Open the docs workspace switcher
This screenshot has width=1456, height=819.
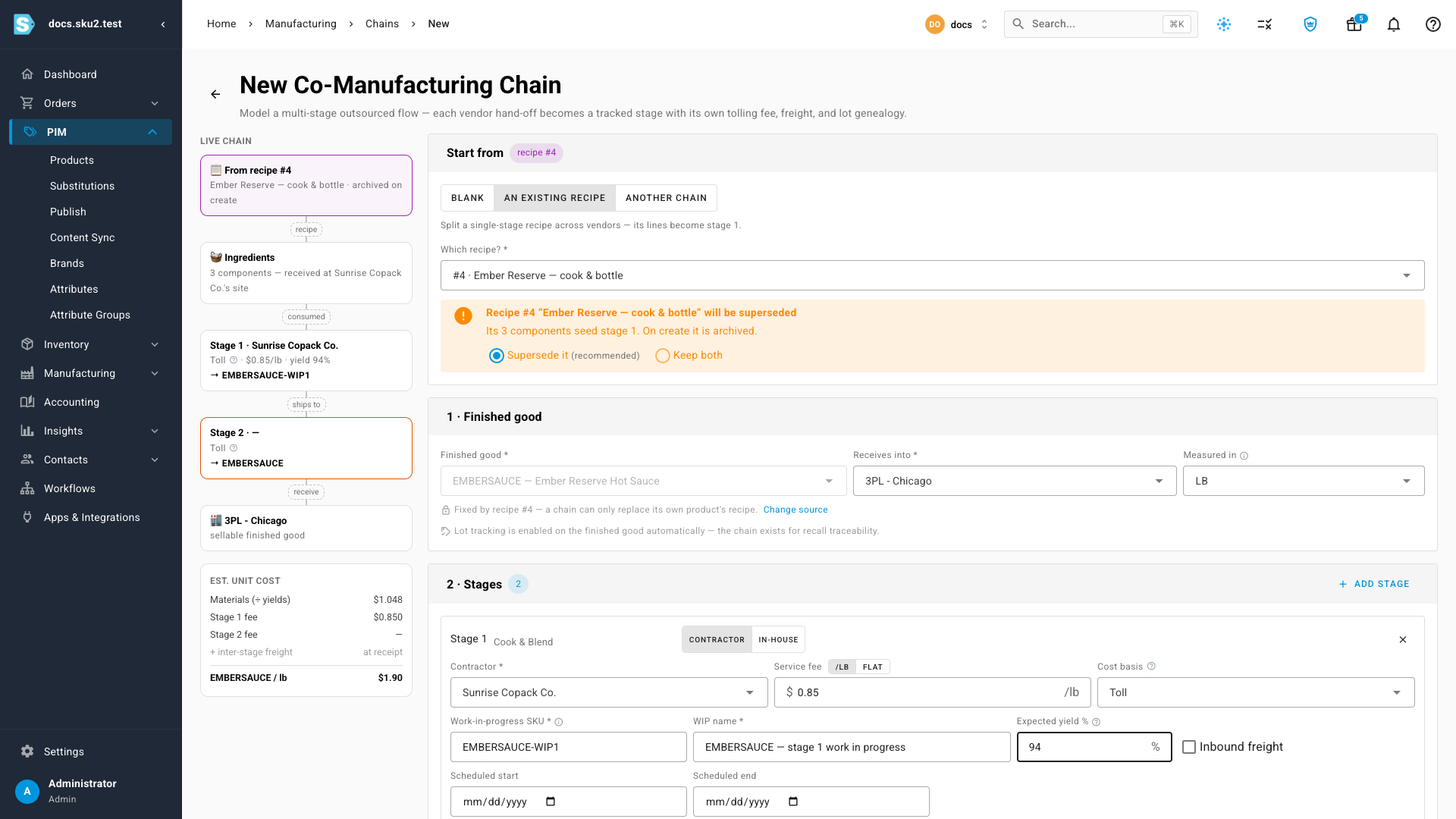pyautogui.click(x=957, y=24)
